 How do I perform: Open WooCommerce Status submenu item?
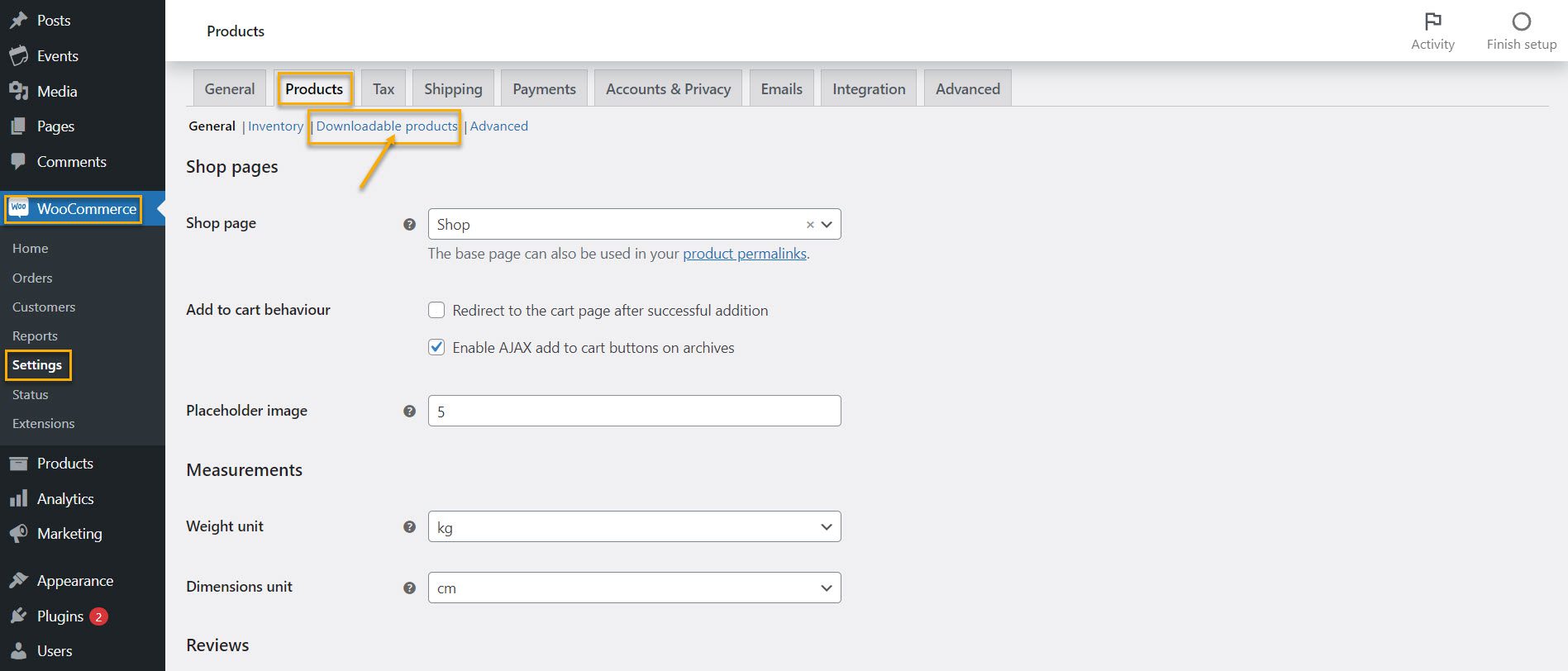[30, 394]
